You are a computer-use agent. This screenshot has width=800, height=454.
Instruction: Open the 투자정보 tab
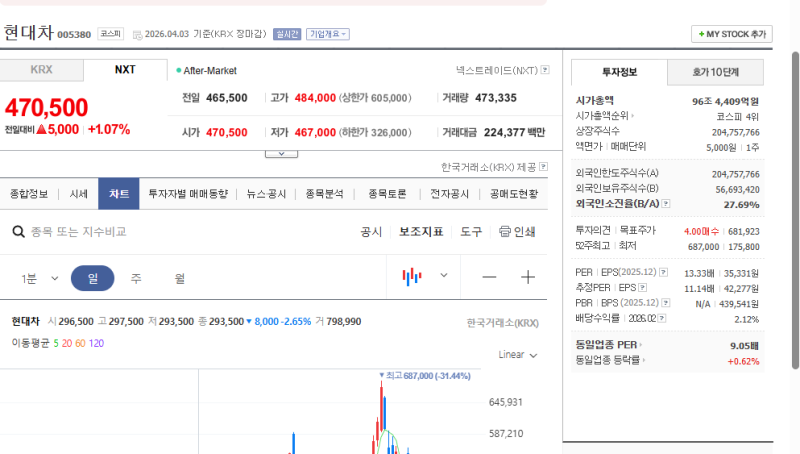619,72
